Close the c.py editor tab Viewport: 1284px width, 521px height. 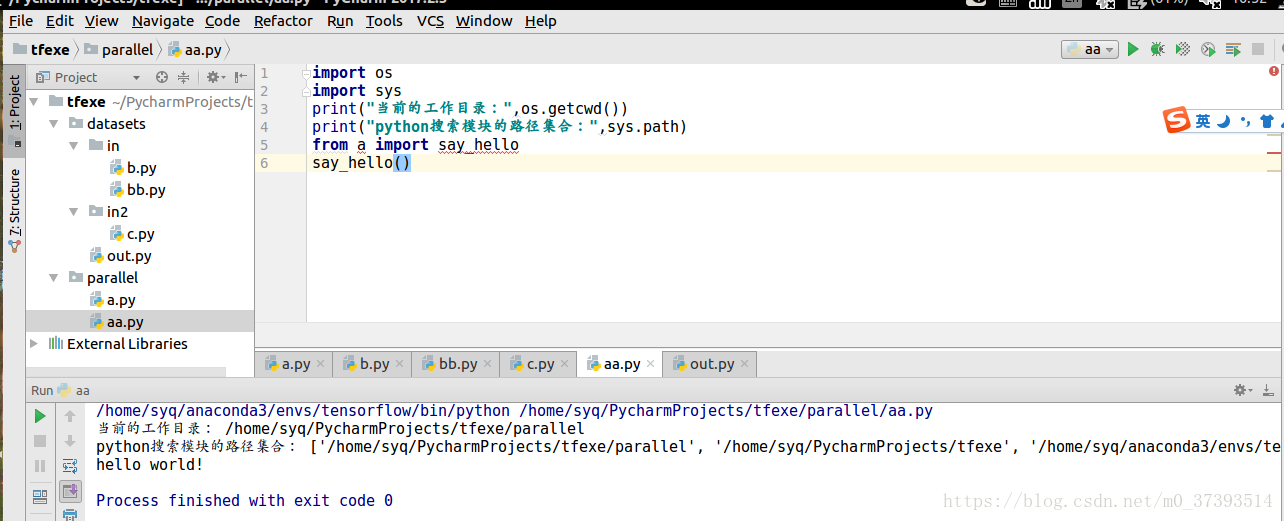pos(565,365)
